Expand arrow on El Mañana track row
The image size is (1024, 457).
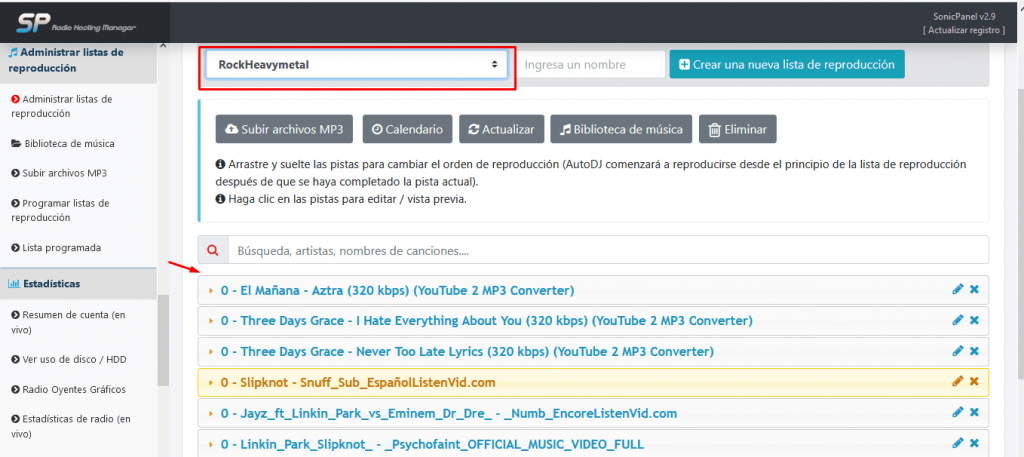pyautogui.click(x=211, y=291)
